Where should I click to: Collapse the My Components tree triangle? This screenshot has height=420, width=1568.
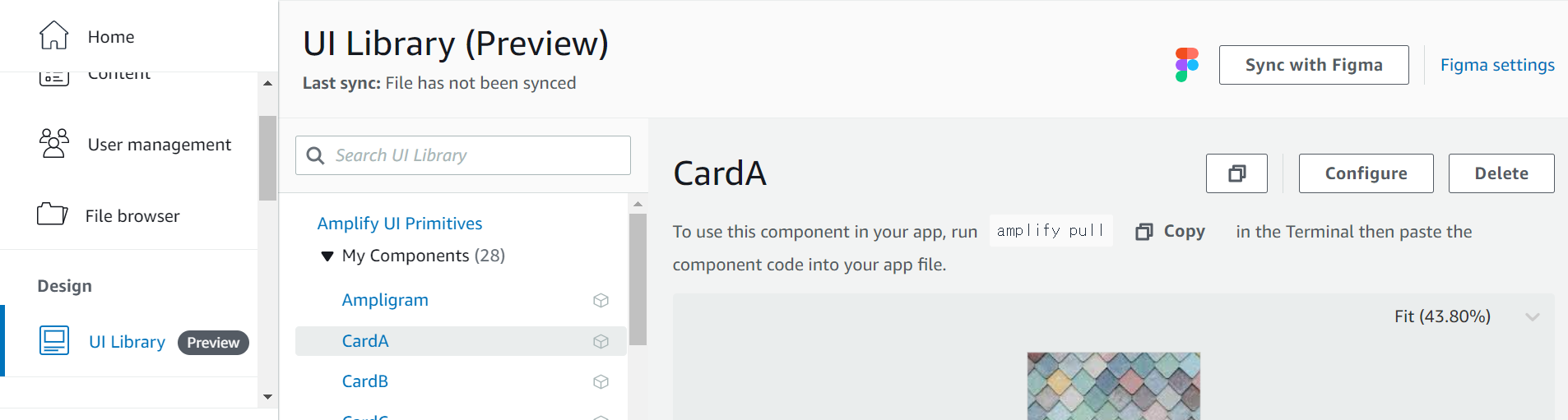point(327,256)
